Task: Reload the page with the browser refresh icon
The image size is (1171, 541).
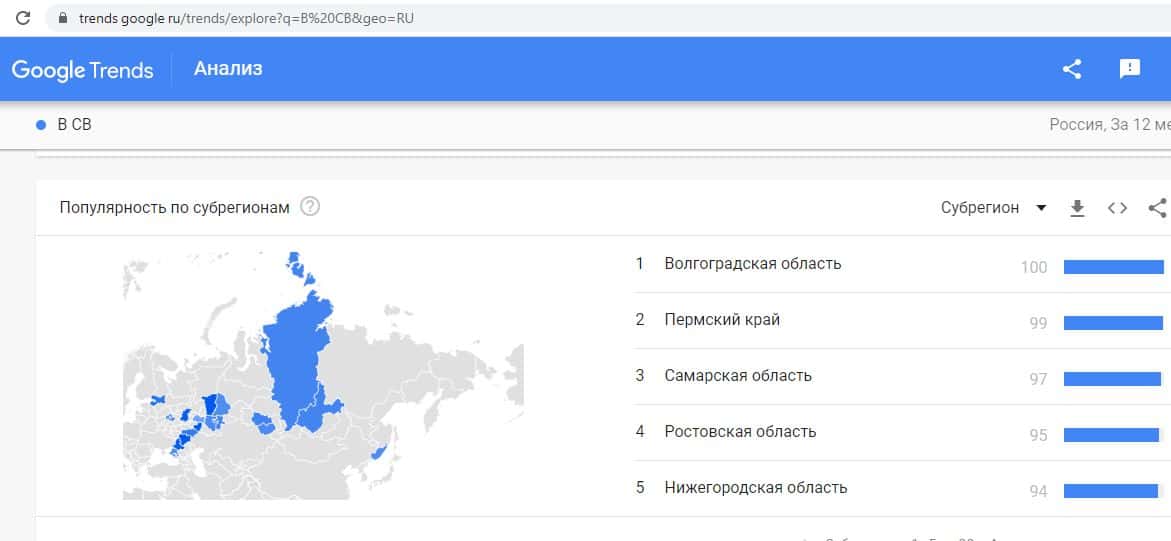Action: (x=24, y=17)
